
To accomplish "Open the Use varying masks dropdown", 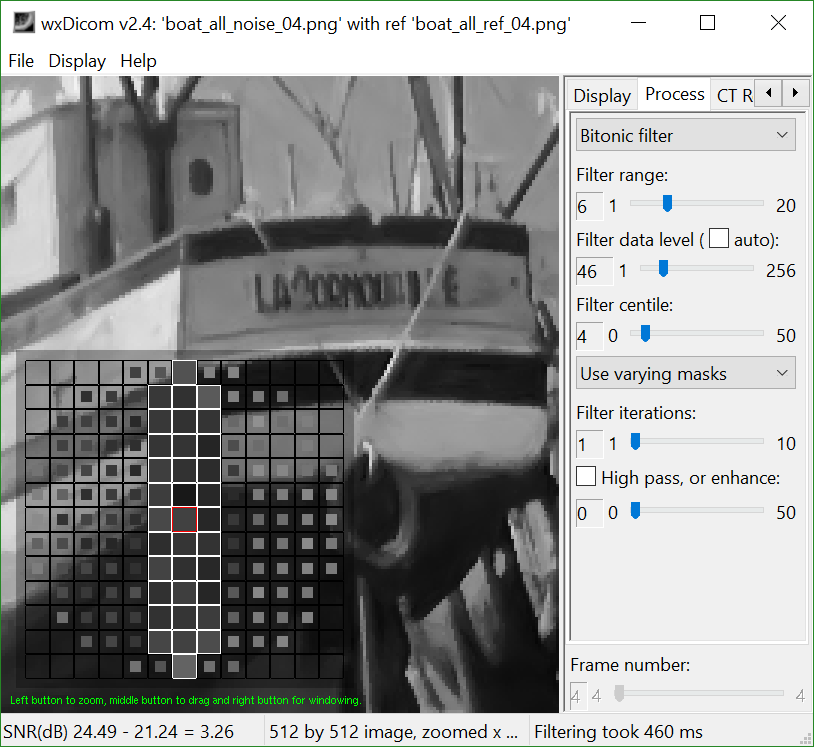I will point(685,373).
